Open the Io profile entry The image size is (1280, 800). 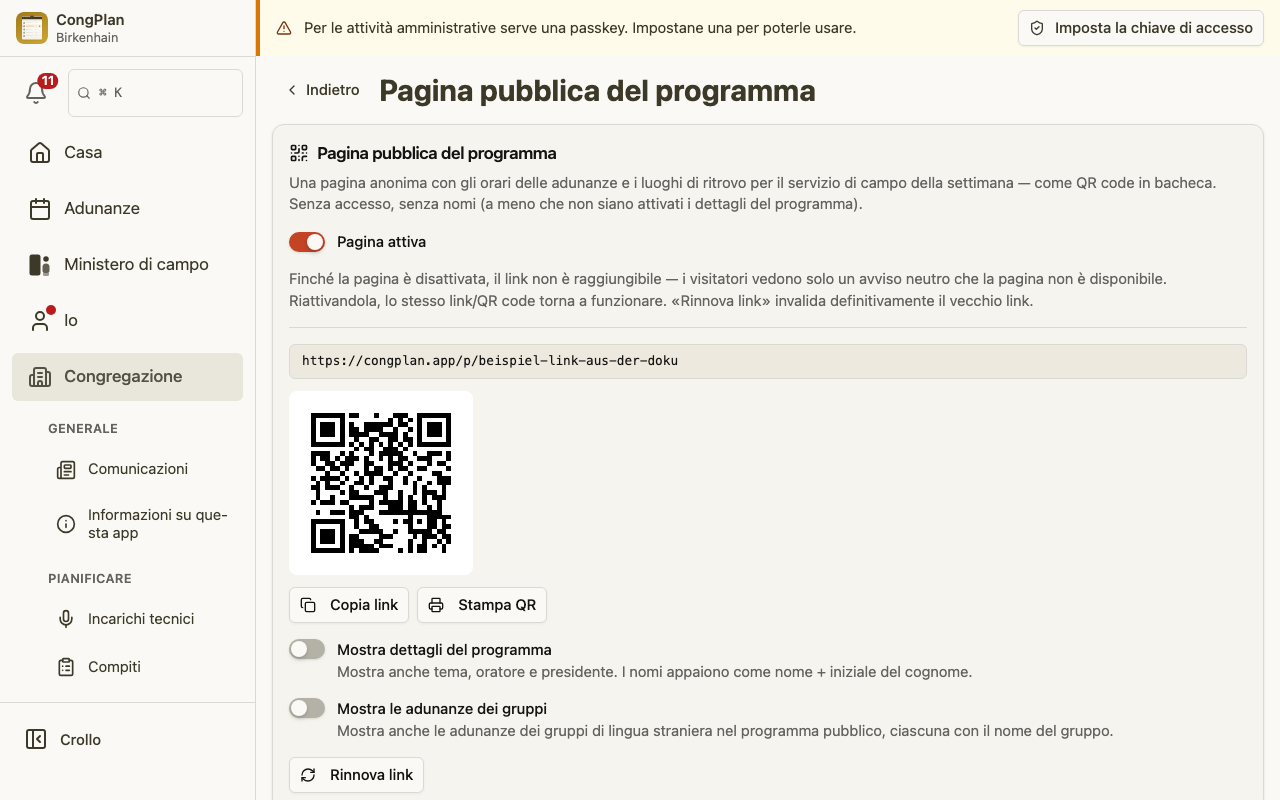point(127,320)
